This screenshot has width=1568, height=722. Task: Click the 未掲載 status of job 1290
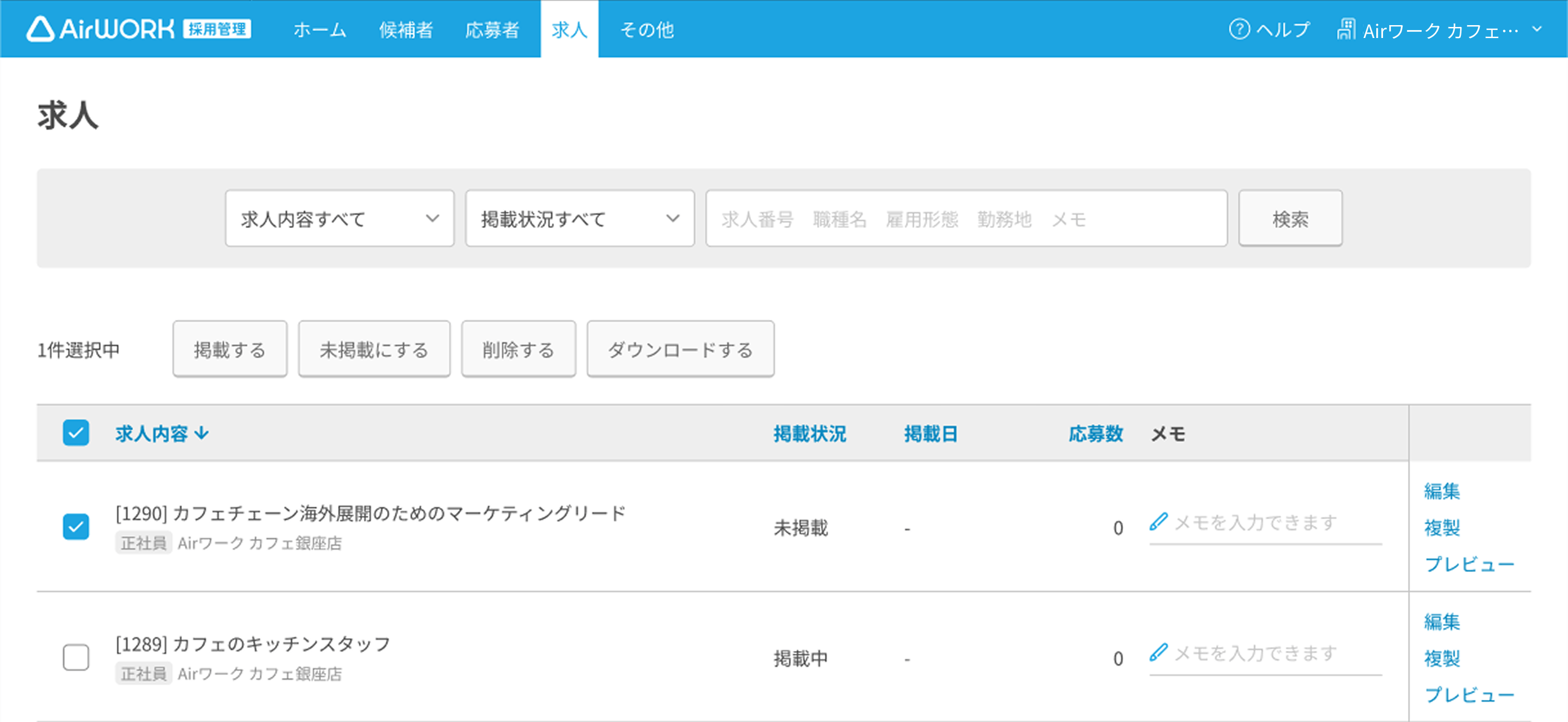click(801, 527)
